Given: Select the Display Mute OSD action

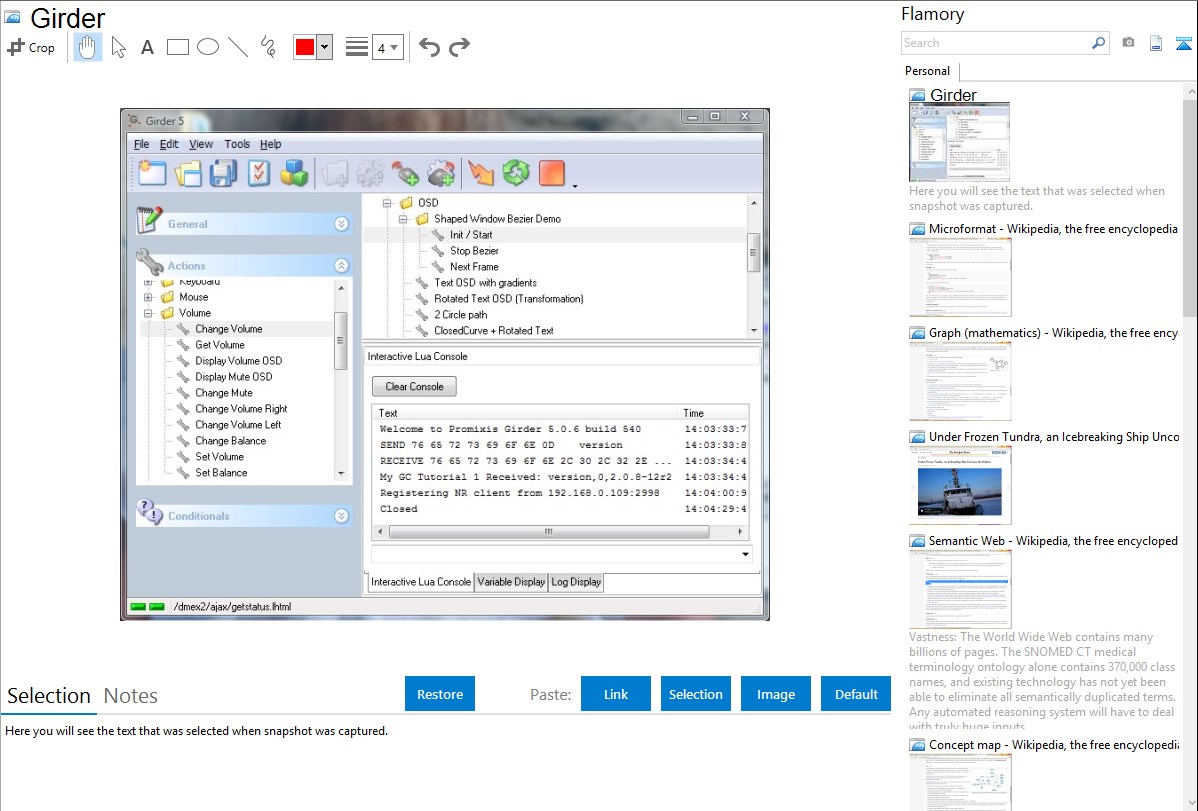Looking at the screenshot, I should coord(233,377).
